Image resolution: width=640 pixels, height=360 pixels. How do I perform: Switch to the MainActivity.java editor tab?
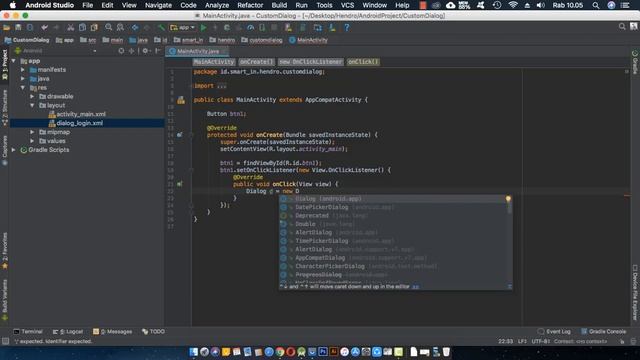(198, 51)
